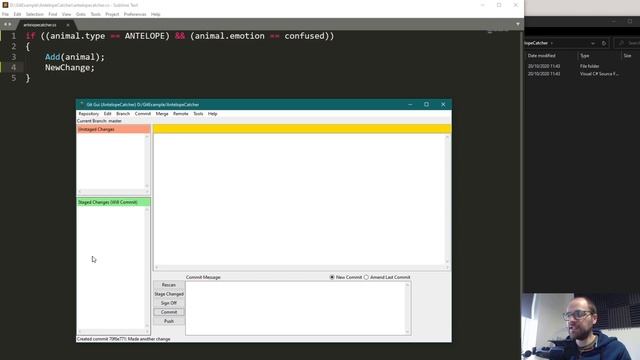Image resolution: width=640 pixels, height=360 pixels.
Task: Click the Commit button in Git Gui
Action: (x=169, y=312)
